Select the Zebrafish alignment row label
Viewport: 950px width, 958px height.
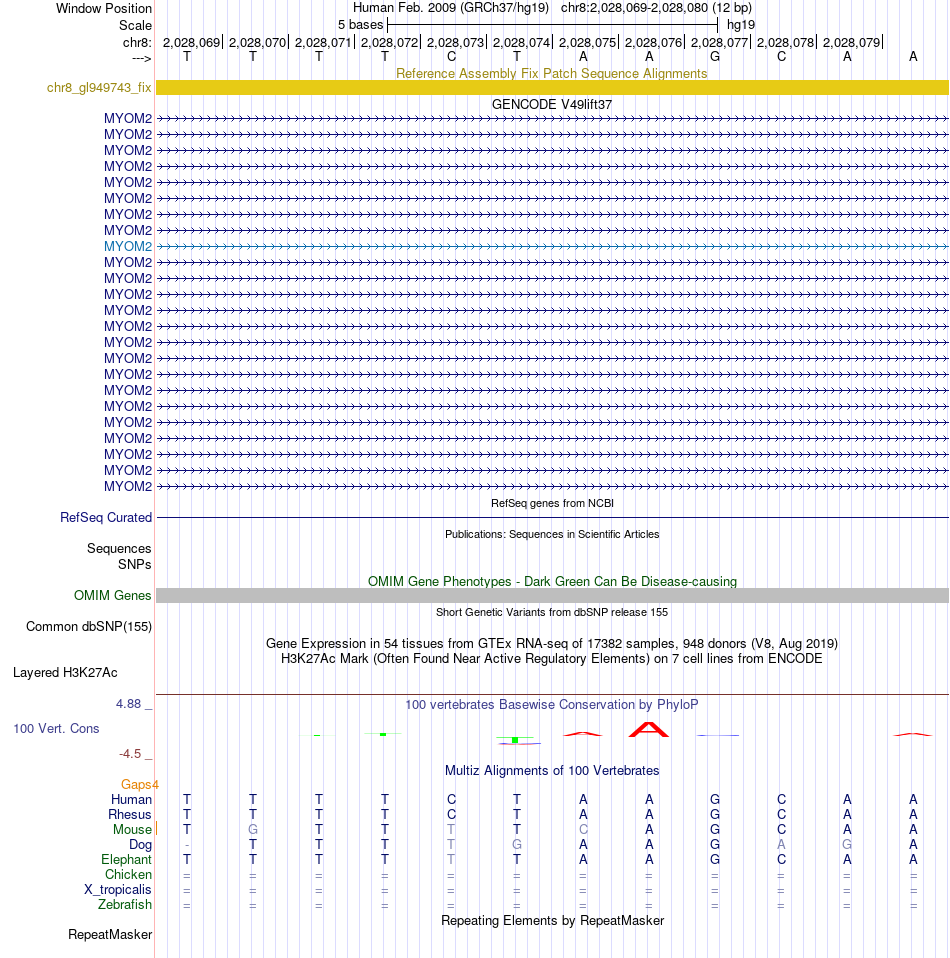(x=125, y=904)
